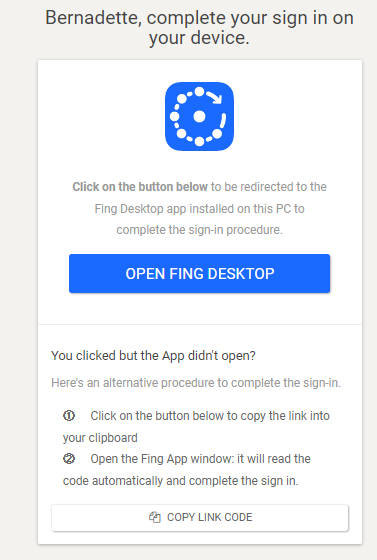Select the circled number 1 step marker
377x560 pixels.
[x=69, y=415]
